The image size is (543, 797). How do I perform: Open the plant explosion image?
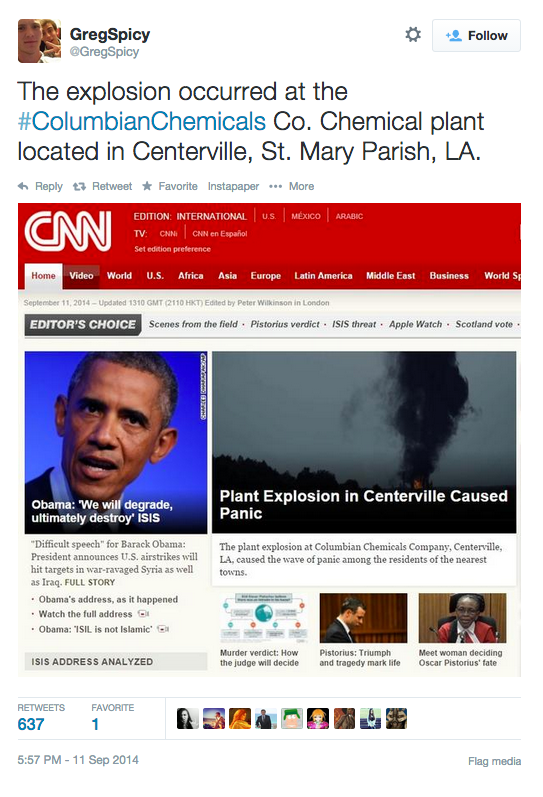364,442
